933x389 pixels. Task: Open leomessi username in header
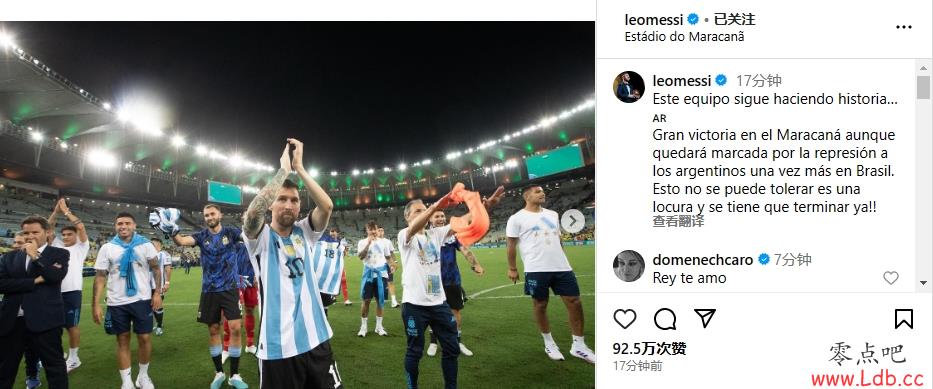point(654,20)
